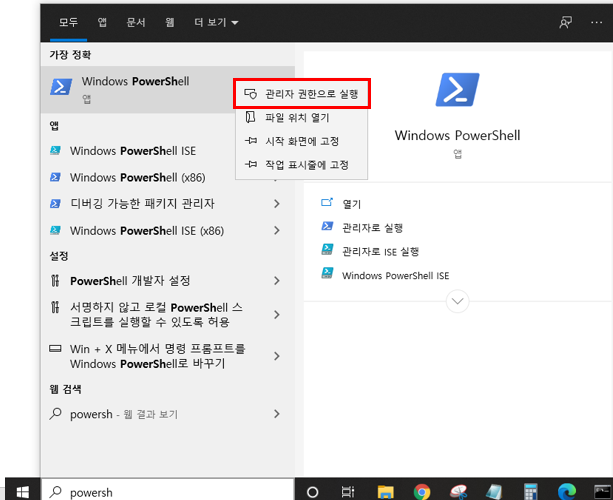Open Task View on the taskbar
The height and width of the screenshot is (500, 613).
pos(348,492)
